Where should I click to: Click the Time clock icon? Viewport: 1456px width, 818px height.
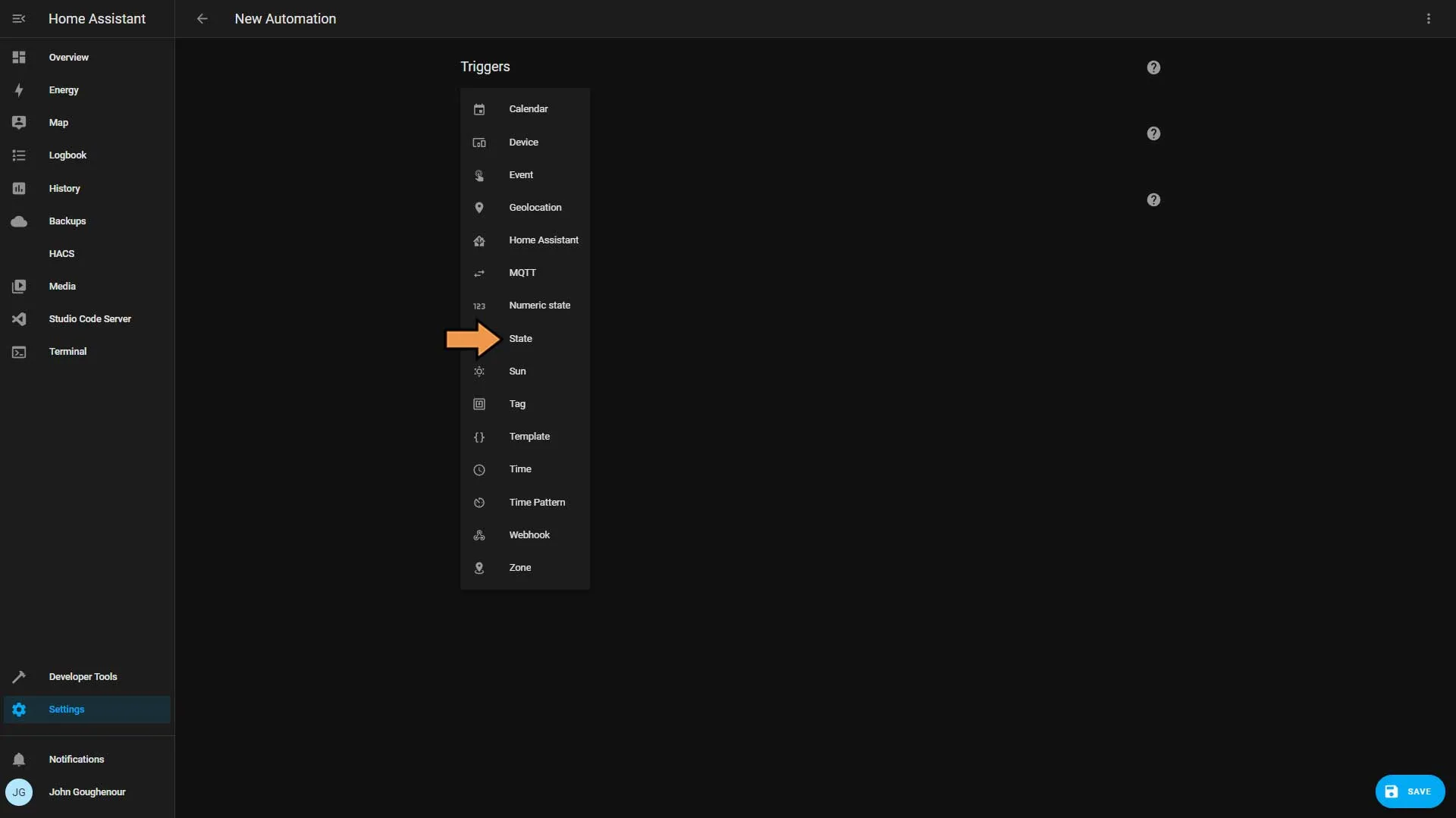pos(479,470)
